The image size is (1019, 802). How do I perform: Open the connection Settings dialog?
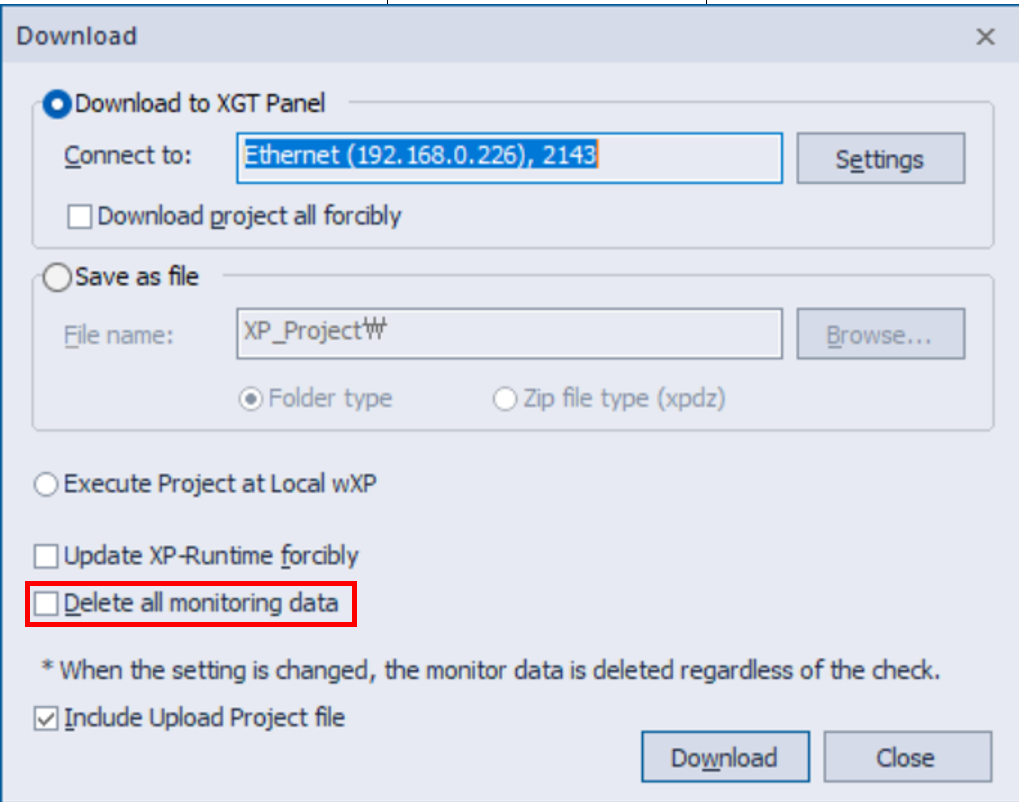point(879,158)
